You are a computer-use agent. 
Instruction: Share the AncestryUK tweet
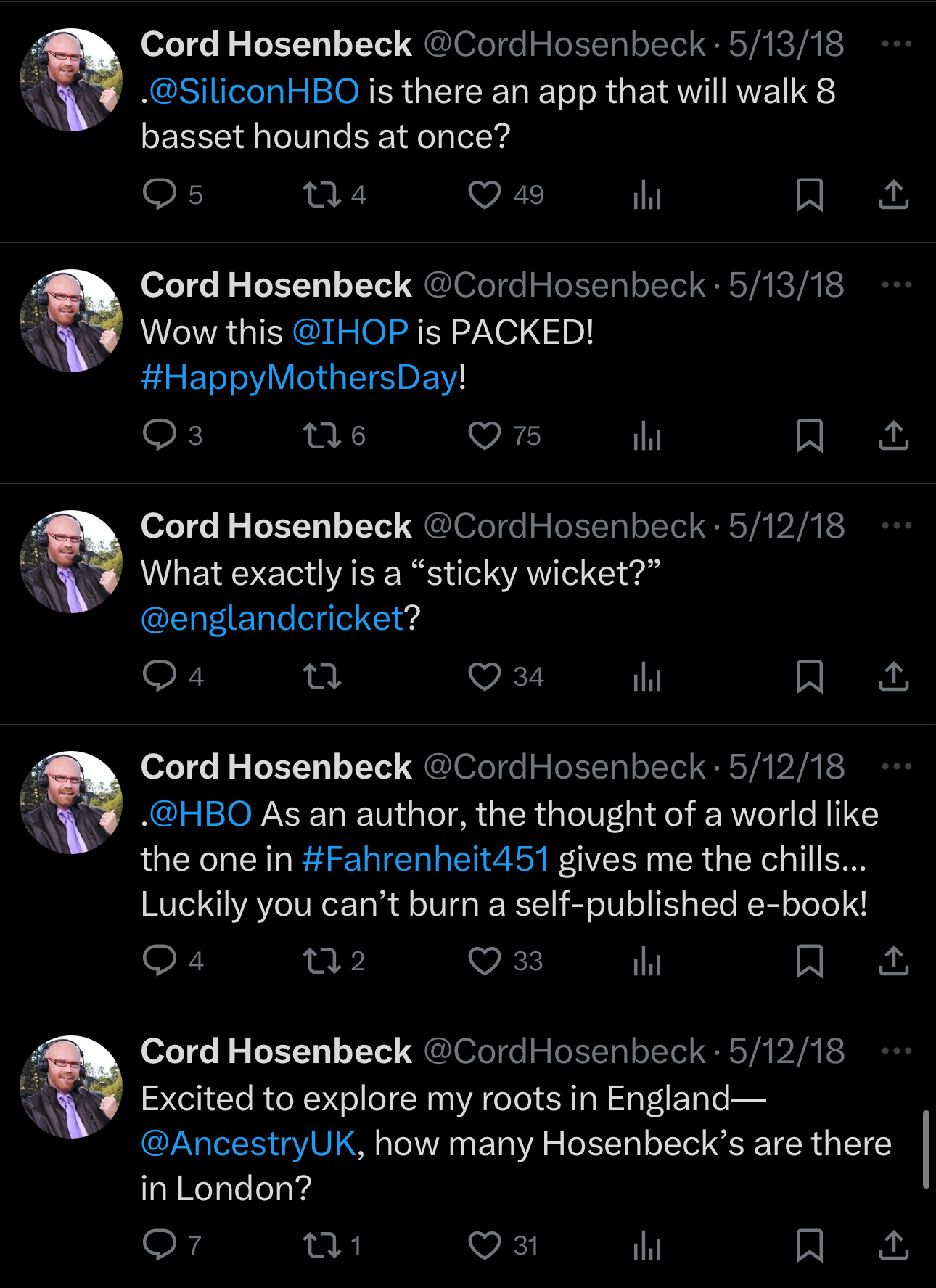894,1245
